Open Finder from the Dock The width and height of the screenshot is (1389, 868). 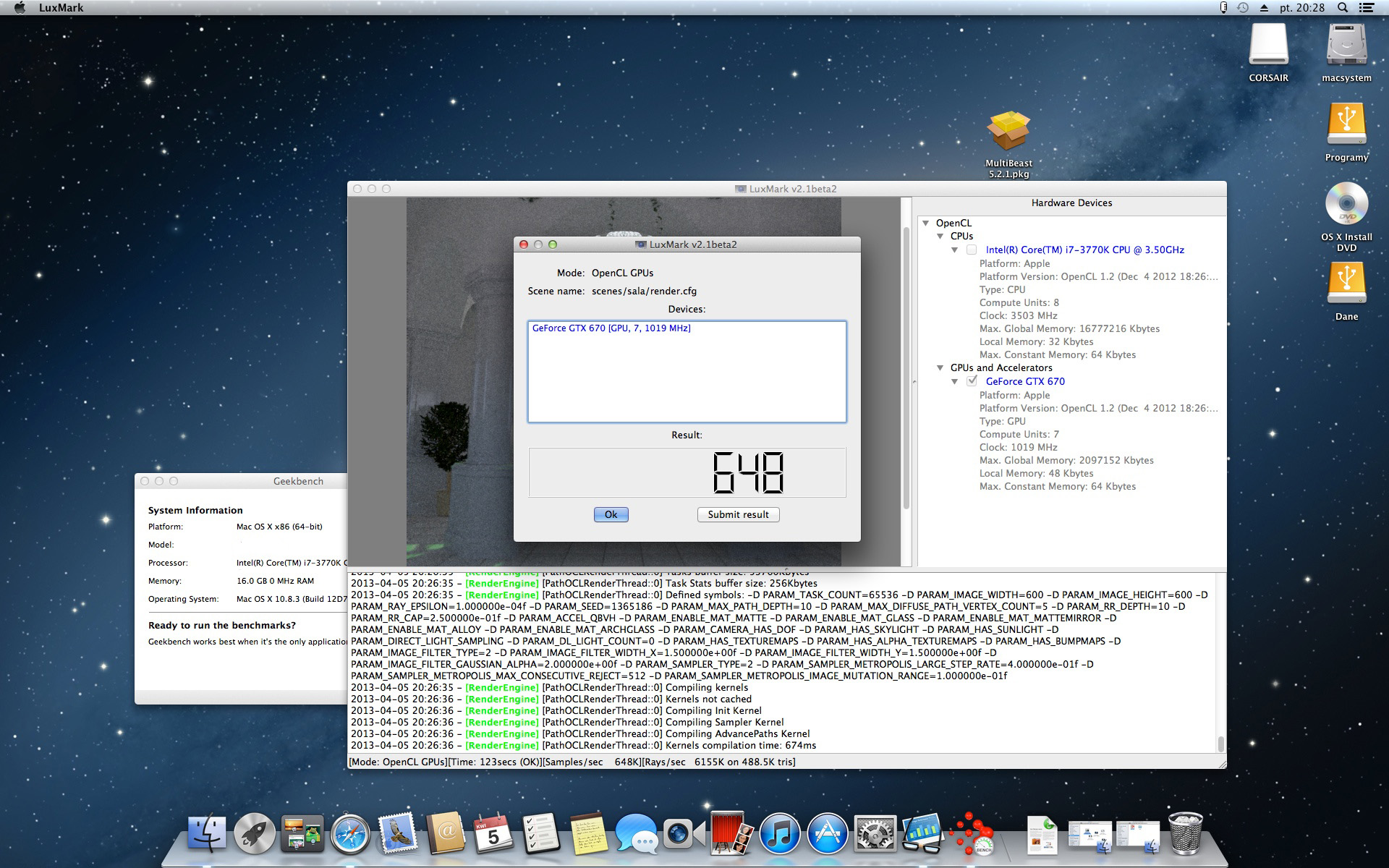tap(207, 834)
